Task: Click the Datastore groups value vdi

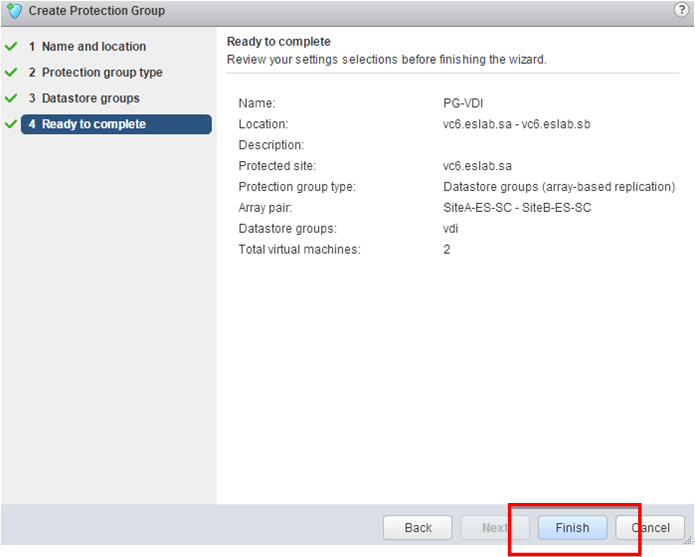Action: [x=450, y=229]
